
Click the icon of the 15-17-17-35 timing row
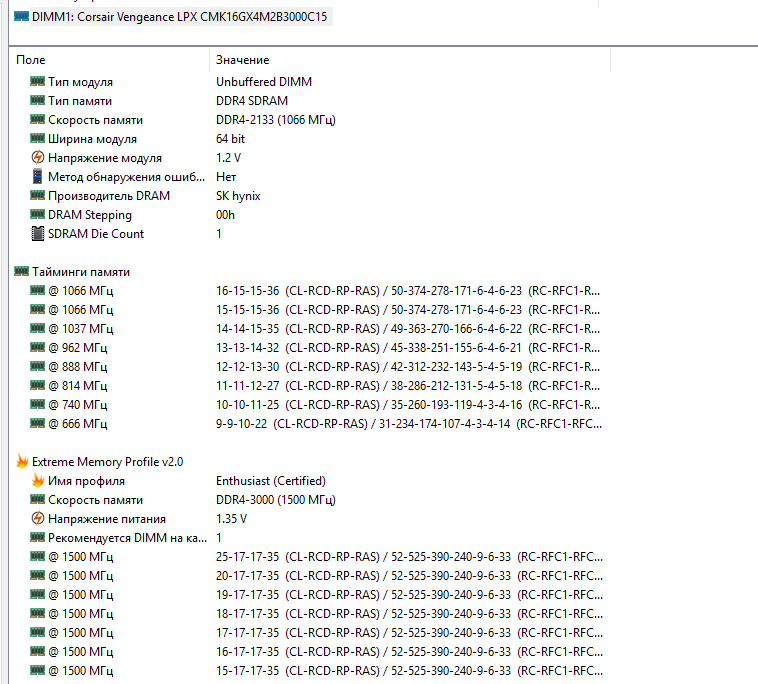[37, 670]
